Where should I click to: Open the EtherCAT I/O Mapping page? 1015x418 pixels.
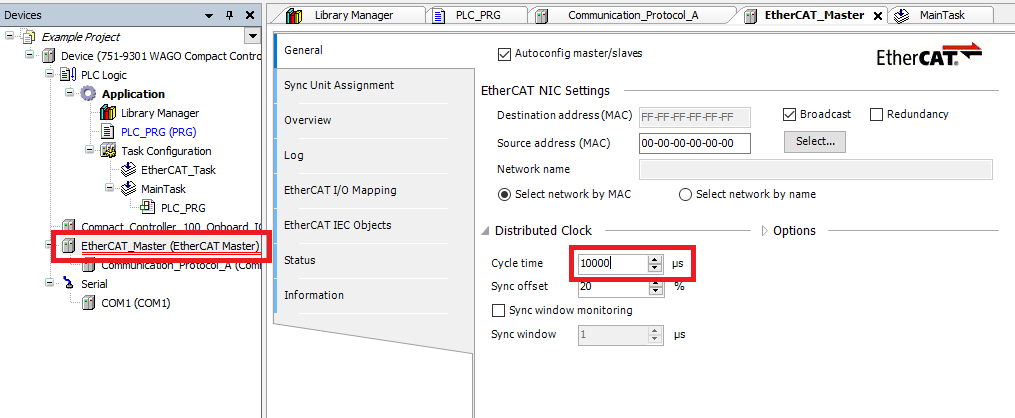pyautogui.click(x=340, y=190)
